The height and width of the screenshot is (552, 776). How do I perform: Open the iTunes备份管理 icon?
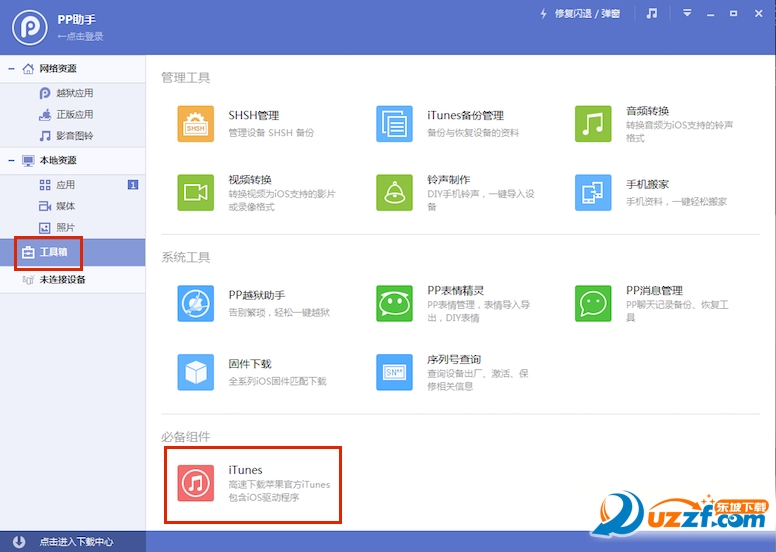[394, 124]
